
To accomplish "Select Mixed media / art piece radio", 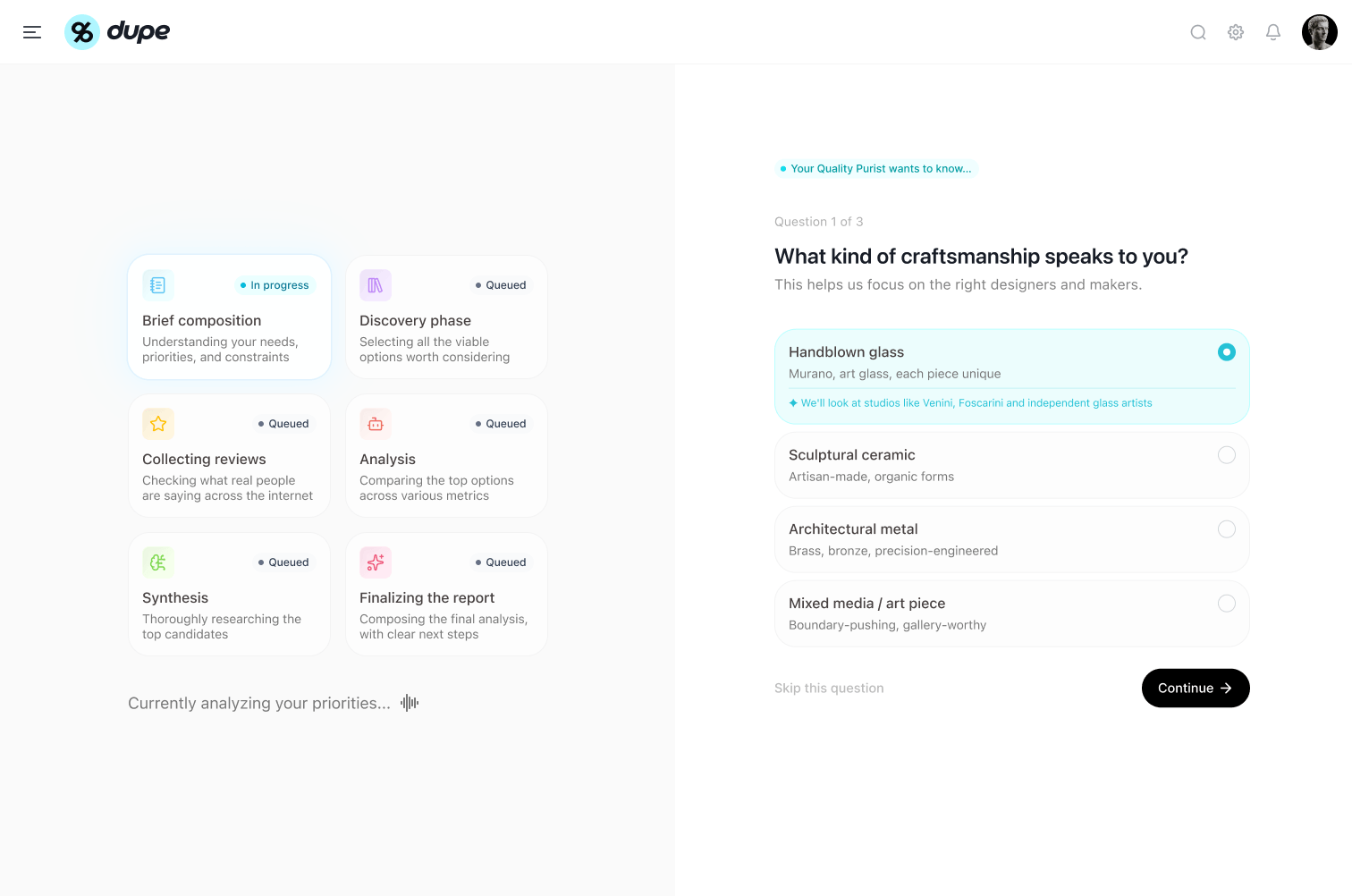I will pos(1227,604).
